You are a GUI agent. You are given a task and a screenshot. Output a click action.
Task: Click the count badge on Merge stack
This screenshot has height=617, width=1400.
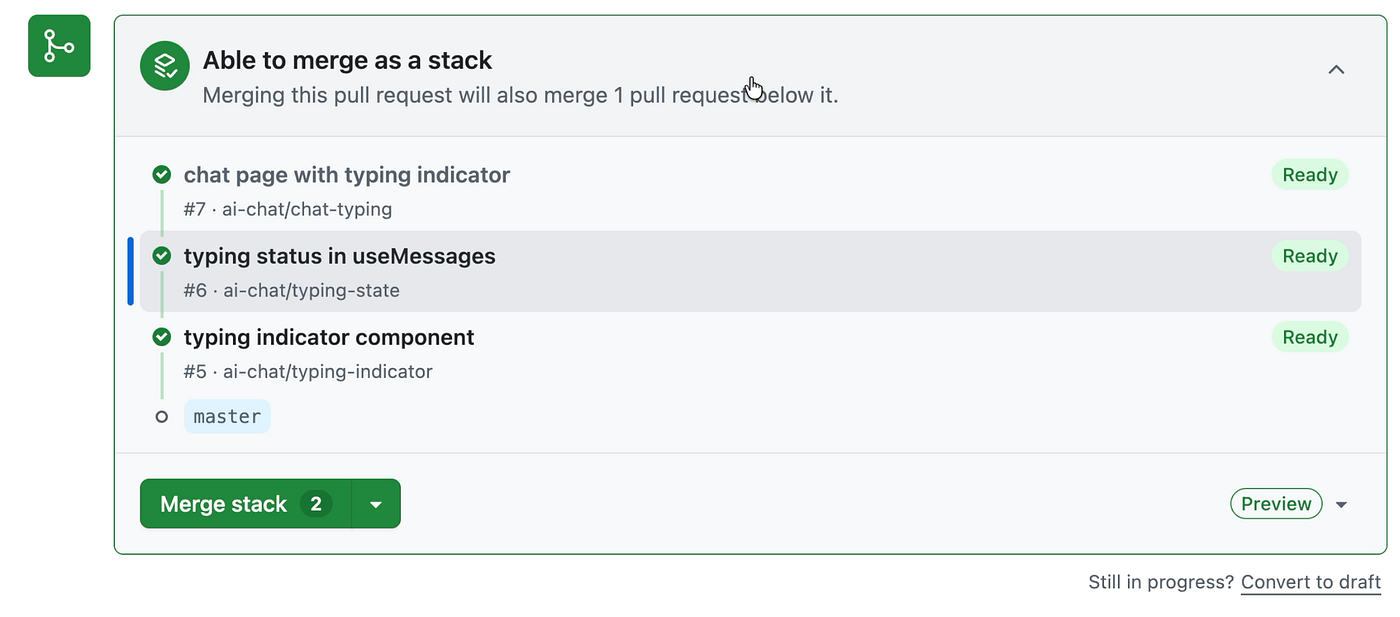point(316,504)
